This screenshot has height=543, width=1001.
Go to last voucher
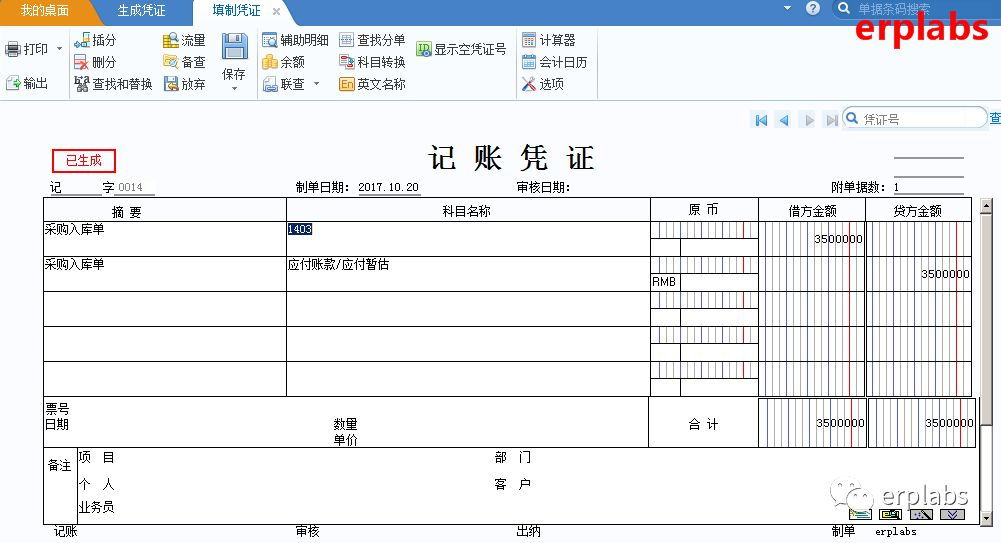point(831,120)
